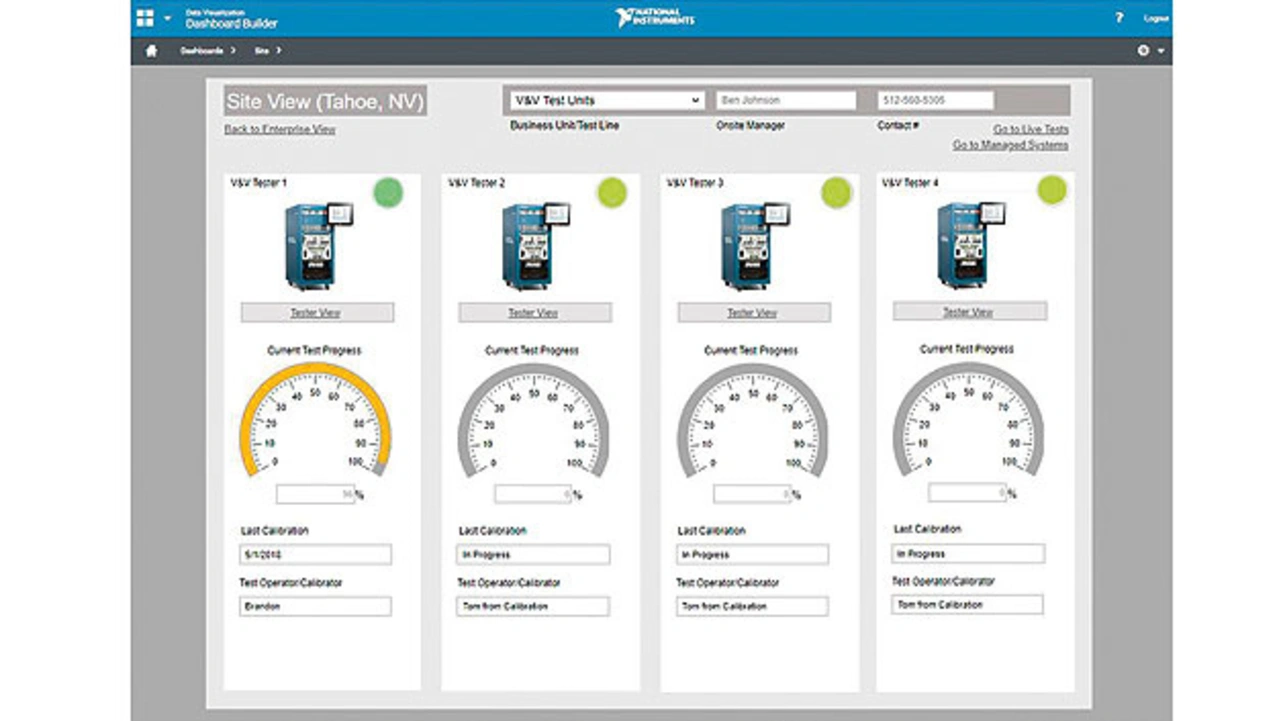The width and height of the screenshot is (1280, 721).
Task: Click Tester 2 Last Calibration In Progress field
Action: (533, 554)
